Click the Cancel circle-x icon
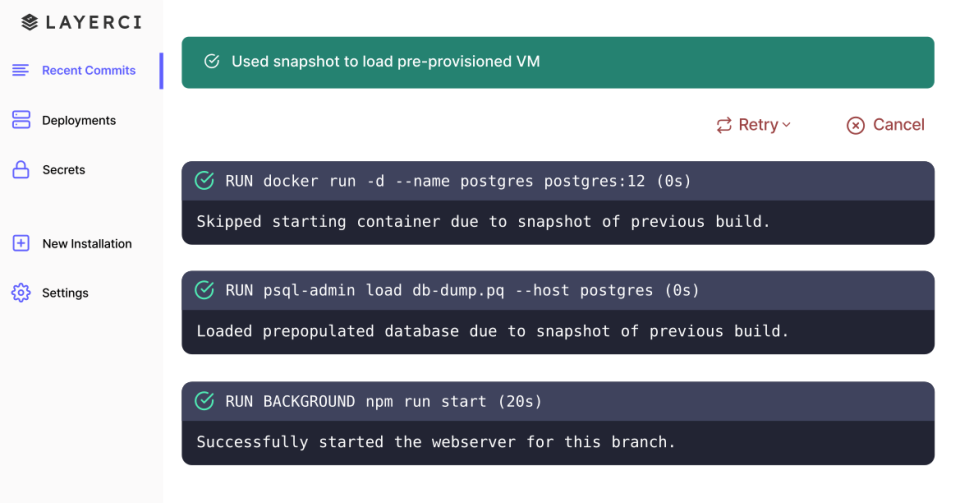 855,125
